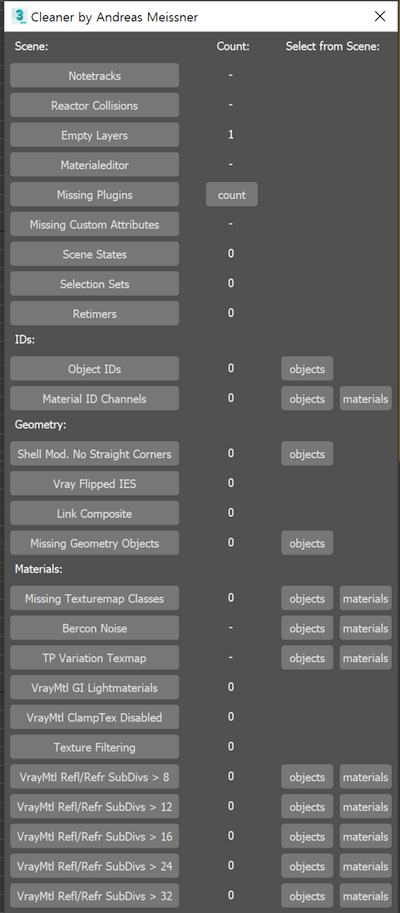Fix VrayMtl Refl/Refr SubDivs > 32

(x=94, y=895)
